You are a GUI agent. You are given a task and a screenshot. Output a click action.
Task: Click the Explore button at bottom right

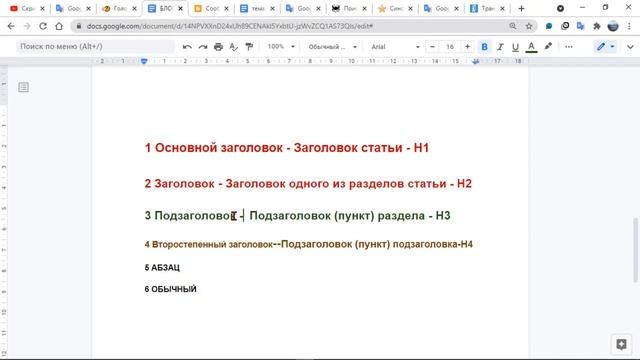click(621, 344)
